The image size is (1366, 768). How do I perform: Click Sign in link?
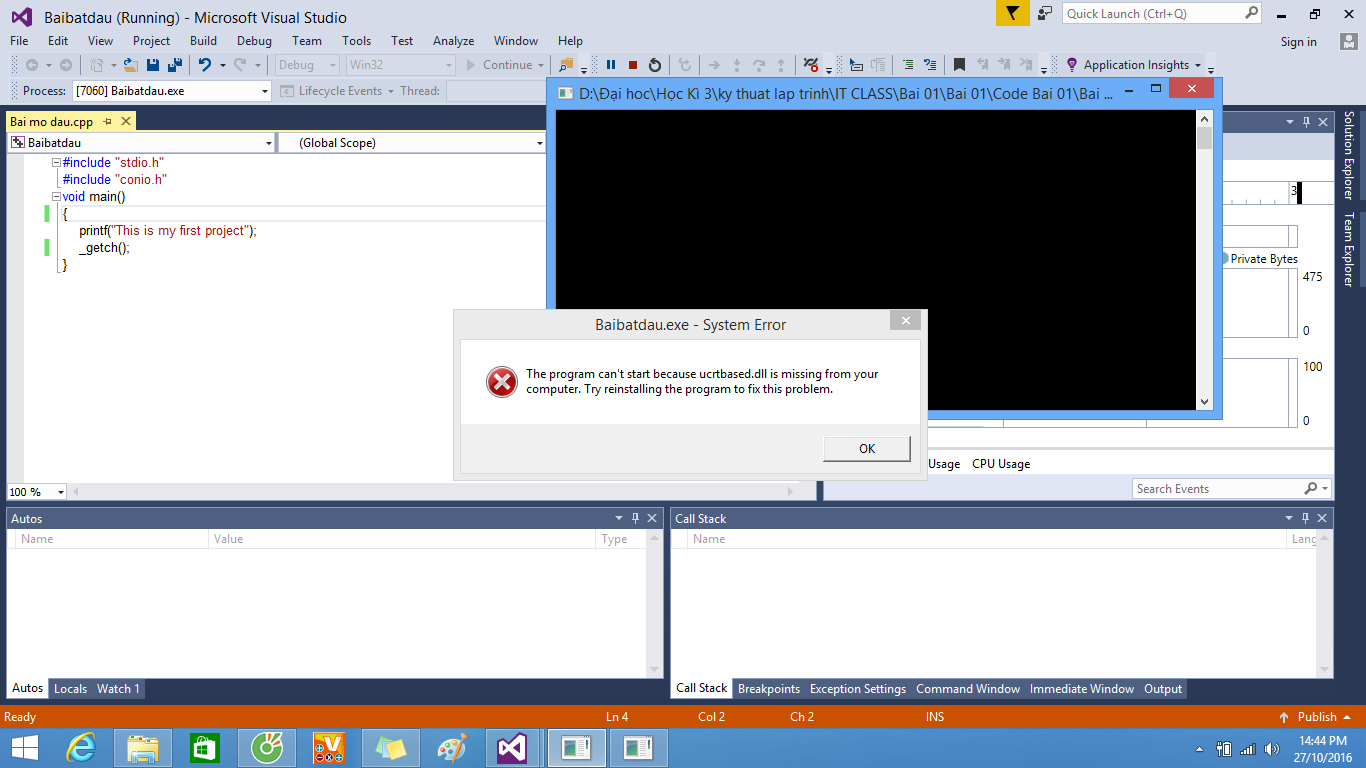pyautogui.click(x=1298, y=42)
